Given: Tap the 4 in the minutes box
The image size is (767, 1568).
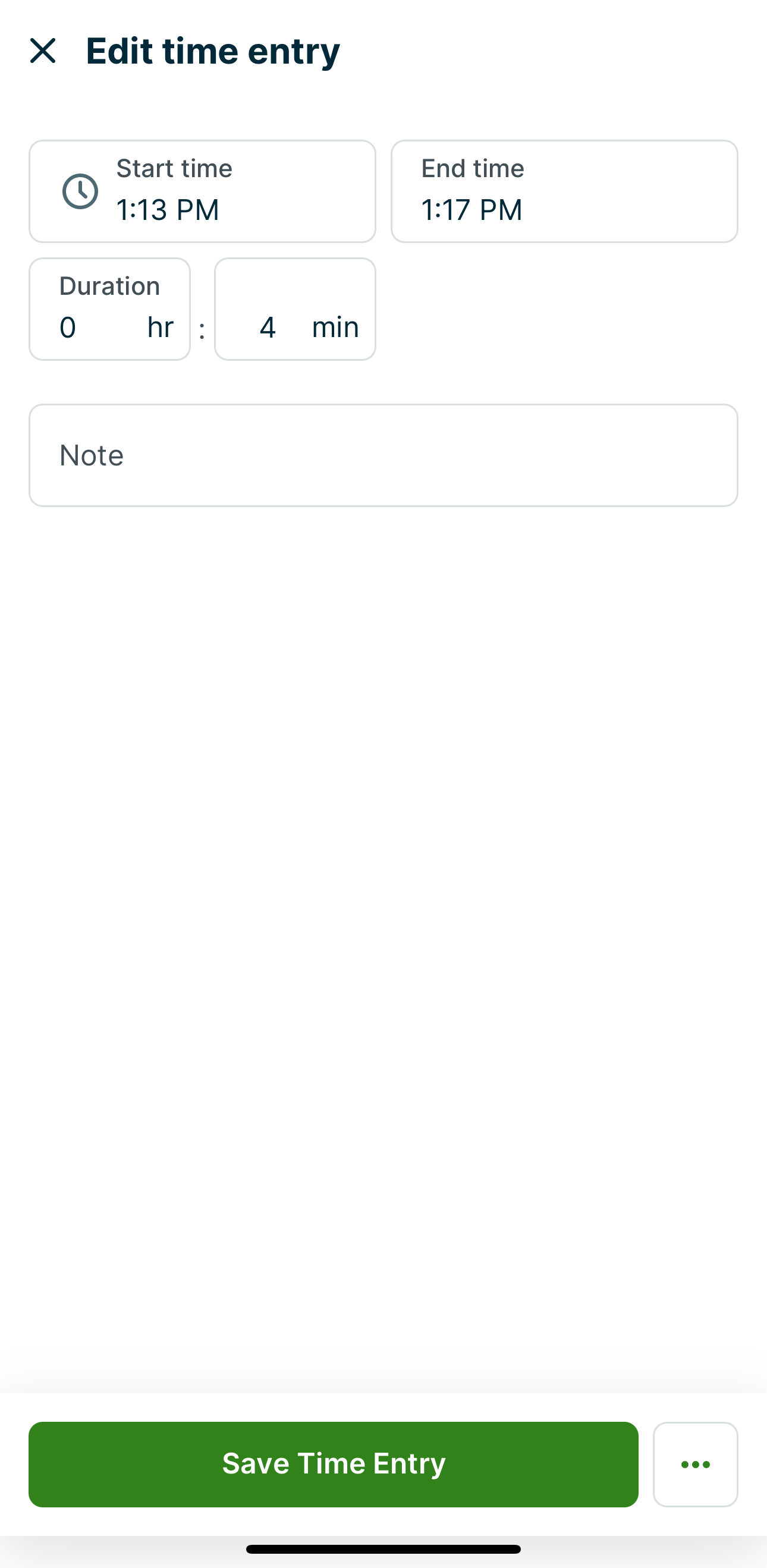Looking at the screenshot, I should click(x=268, y=328).
